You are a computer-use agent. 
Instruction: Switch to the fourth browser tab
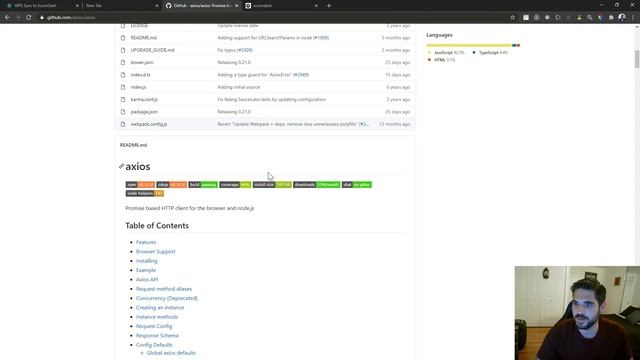click(282, 6)
